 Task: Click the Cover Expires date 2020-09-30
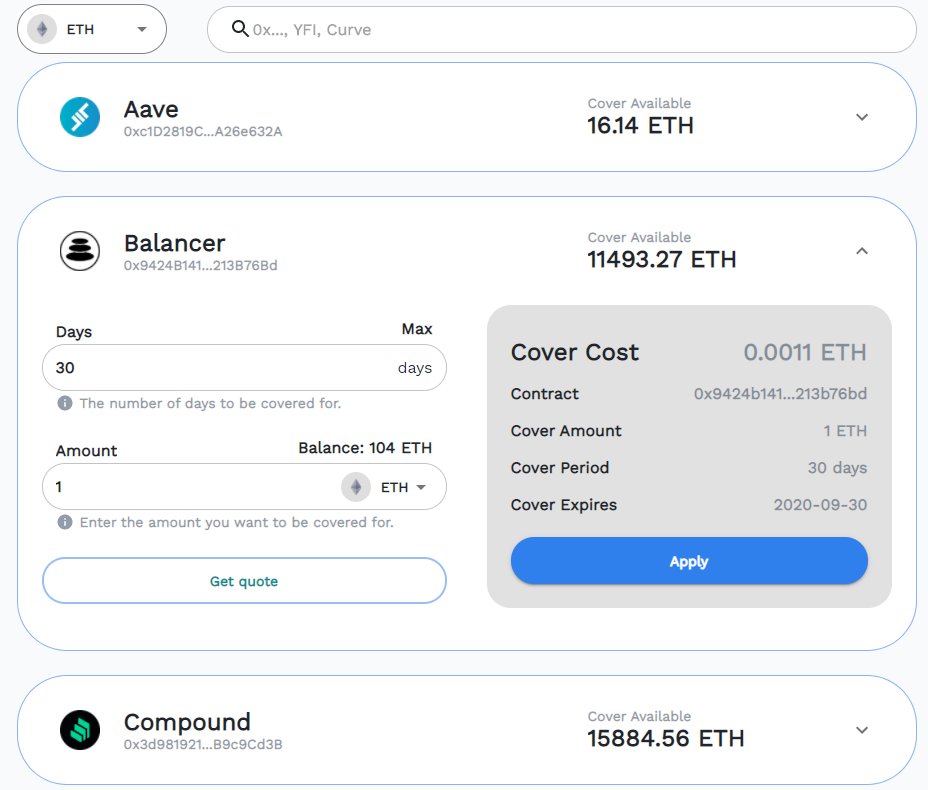[820, 505]
